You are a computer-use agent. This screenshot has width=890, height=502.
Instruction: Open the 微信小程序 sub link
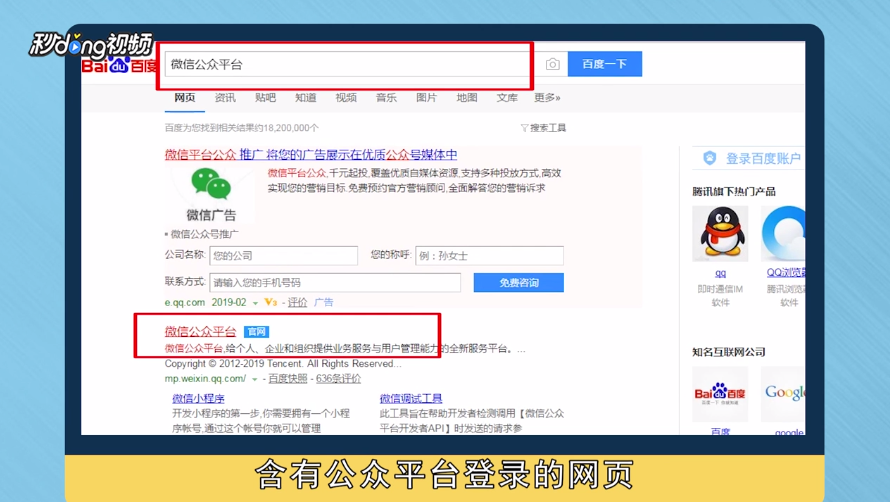point(198,398)
